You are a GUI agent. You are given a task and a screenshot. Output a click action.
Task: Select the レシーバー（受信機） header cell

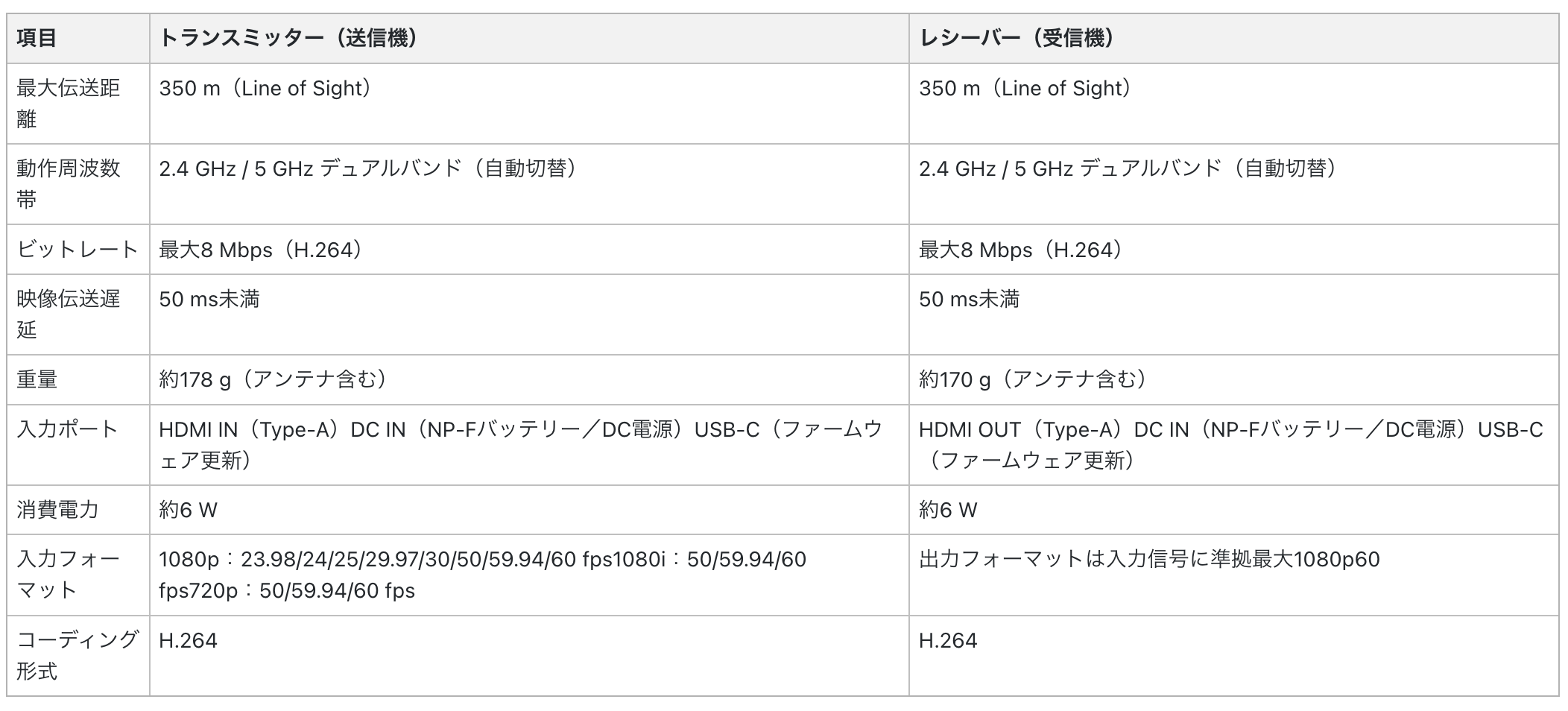pos(1233,38)
